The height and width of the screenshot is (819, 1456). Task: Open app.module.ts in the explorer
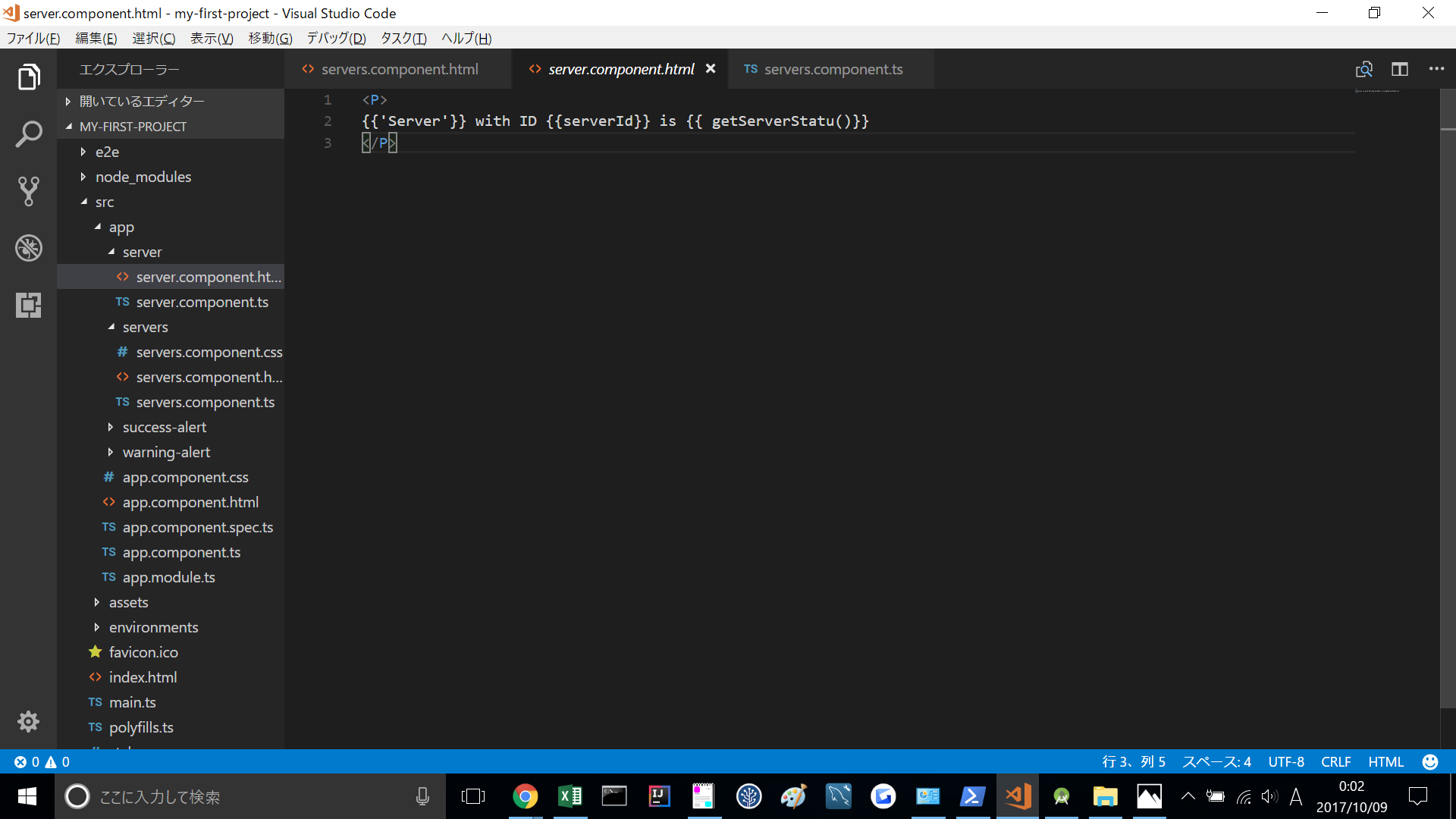pyautogui.click(x=168, y=577)
